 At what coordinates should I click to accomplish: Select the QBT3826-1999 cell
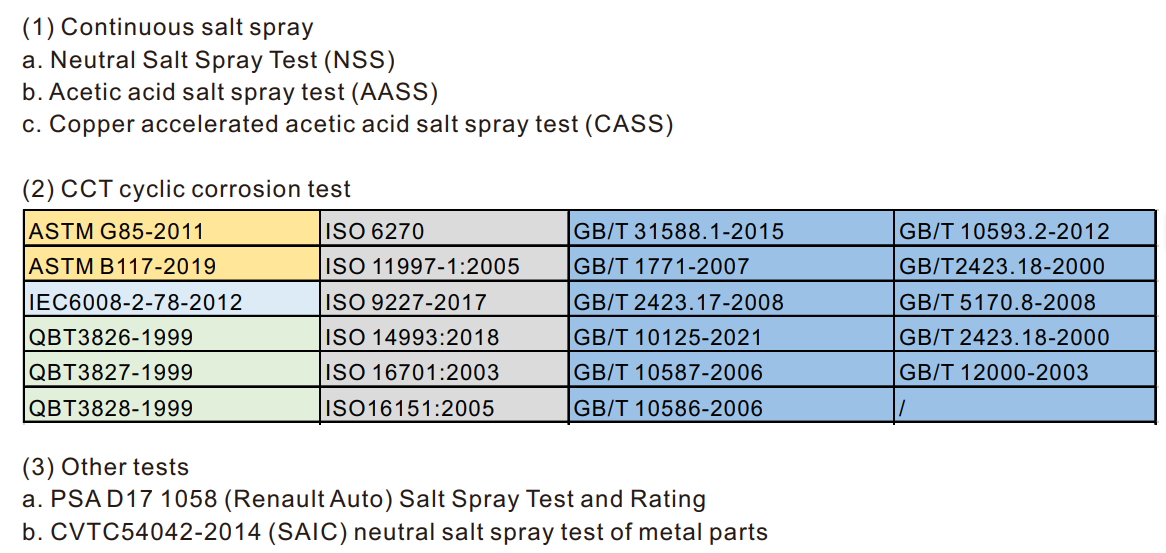click(172, 334)
